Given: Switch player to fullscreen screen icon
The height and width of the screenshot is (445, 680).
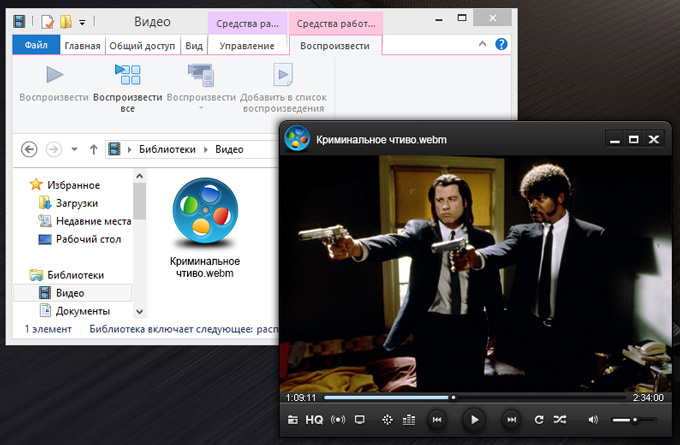Looking at the screenshot, I should tap(360, 419).
